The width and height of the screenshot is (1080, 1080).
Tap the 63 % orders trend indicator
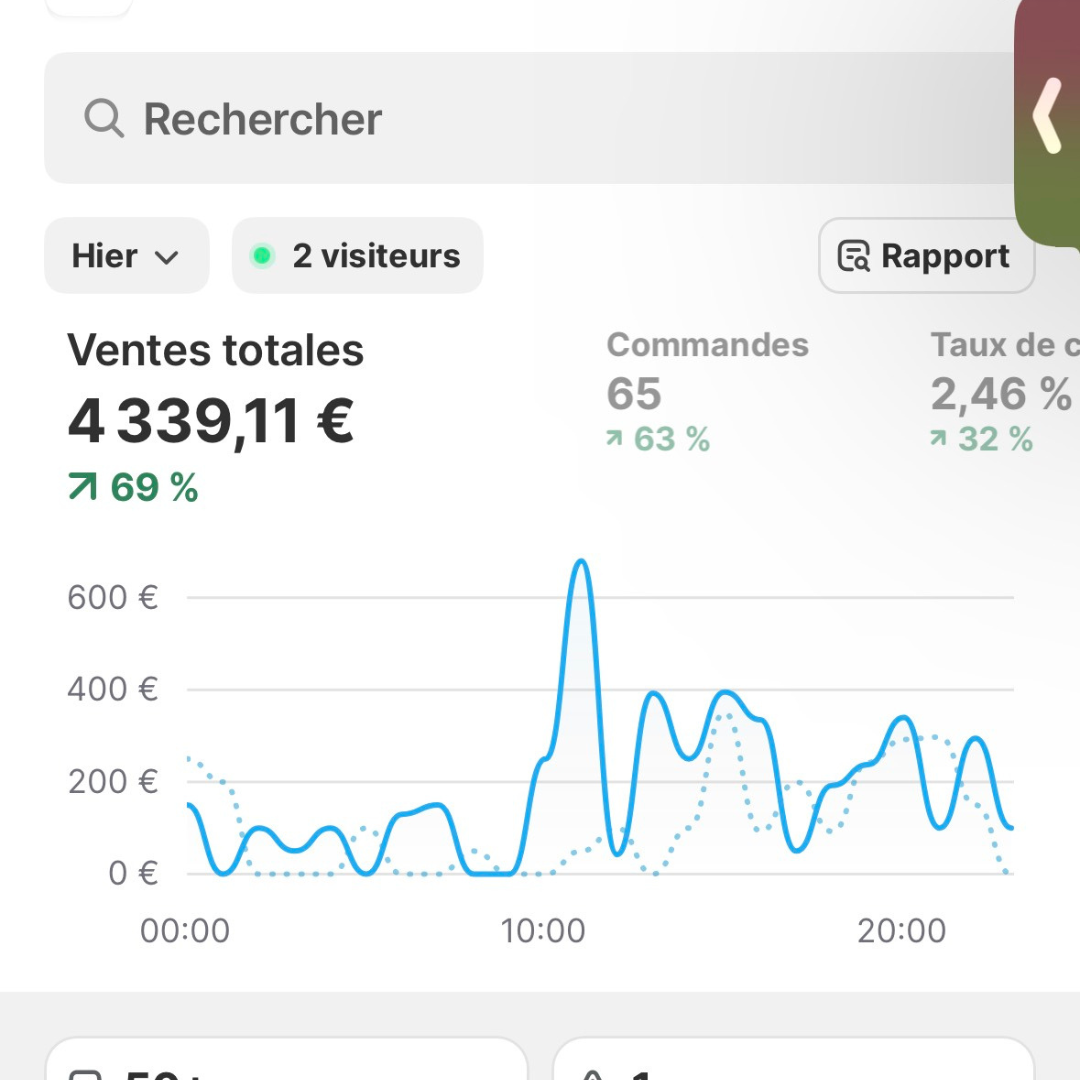coord(658,439)
